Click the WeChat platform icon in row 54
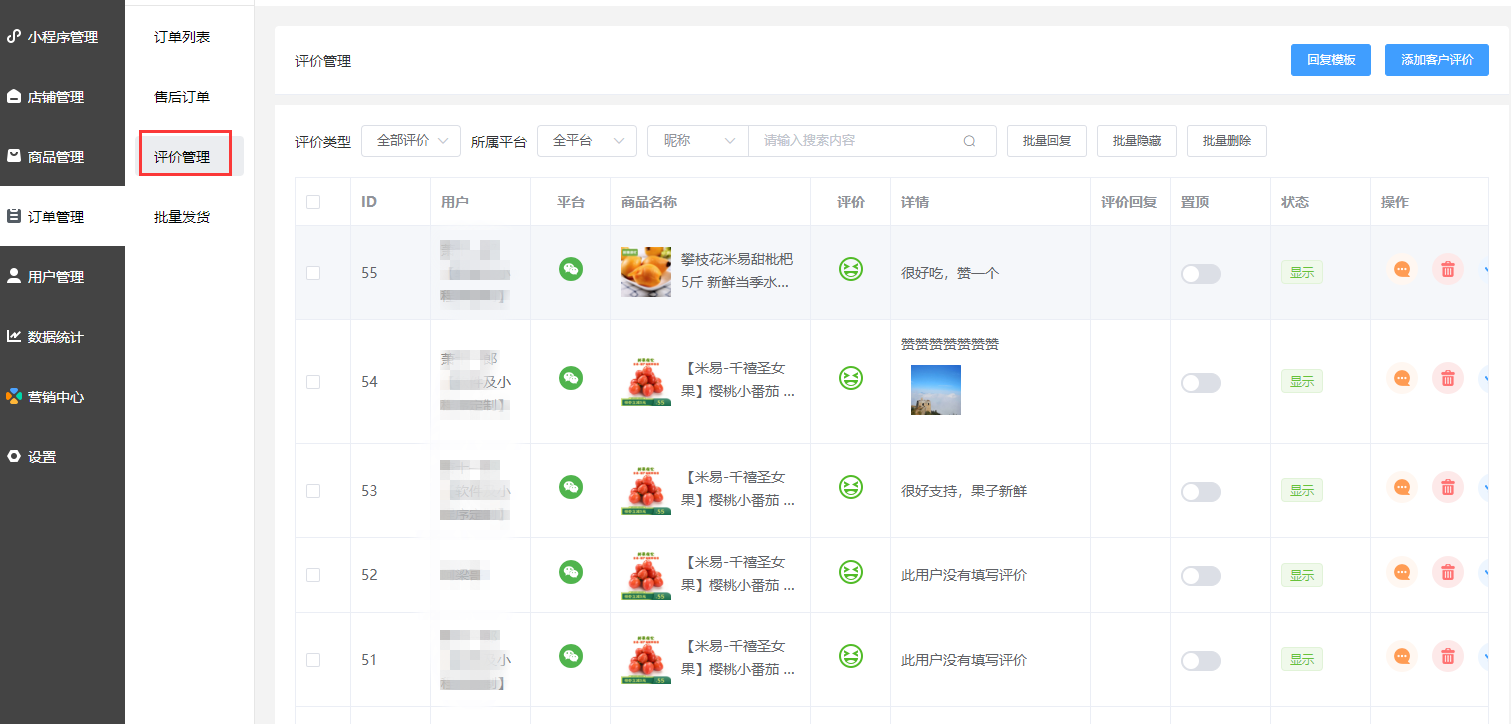The image size is (1511, 724). pyautogui.click(x=571, y=378)
